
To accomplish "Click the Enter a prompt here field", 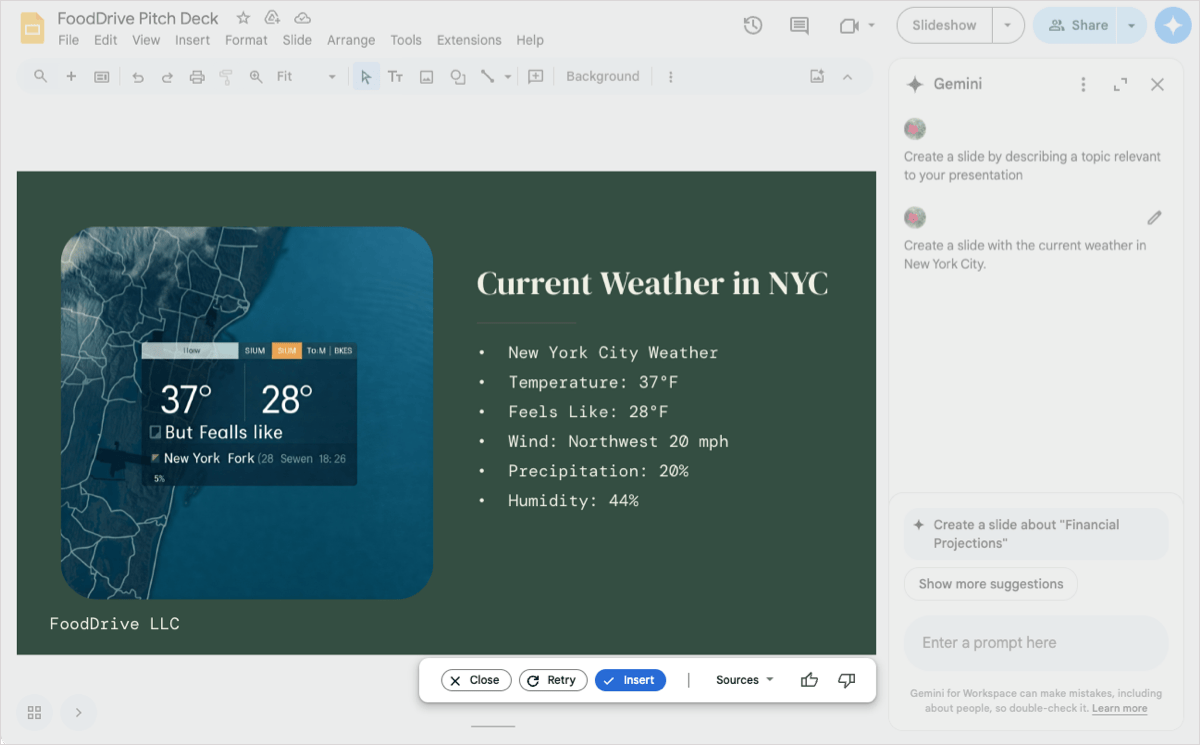I will coord(1035,643).
